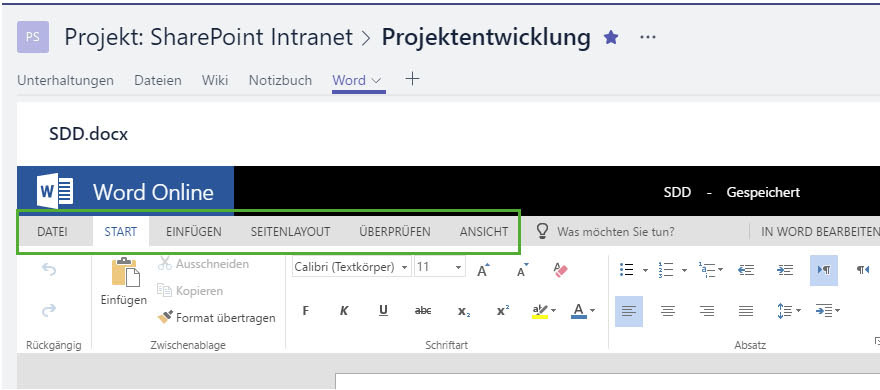Click the clear formatting eraser icon
Viewport: 880px width, 390px height.
[x=560, y=270]
